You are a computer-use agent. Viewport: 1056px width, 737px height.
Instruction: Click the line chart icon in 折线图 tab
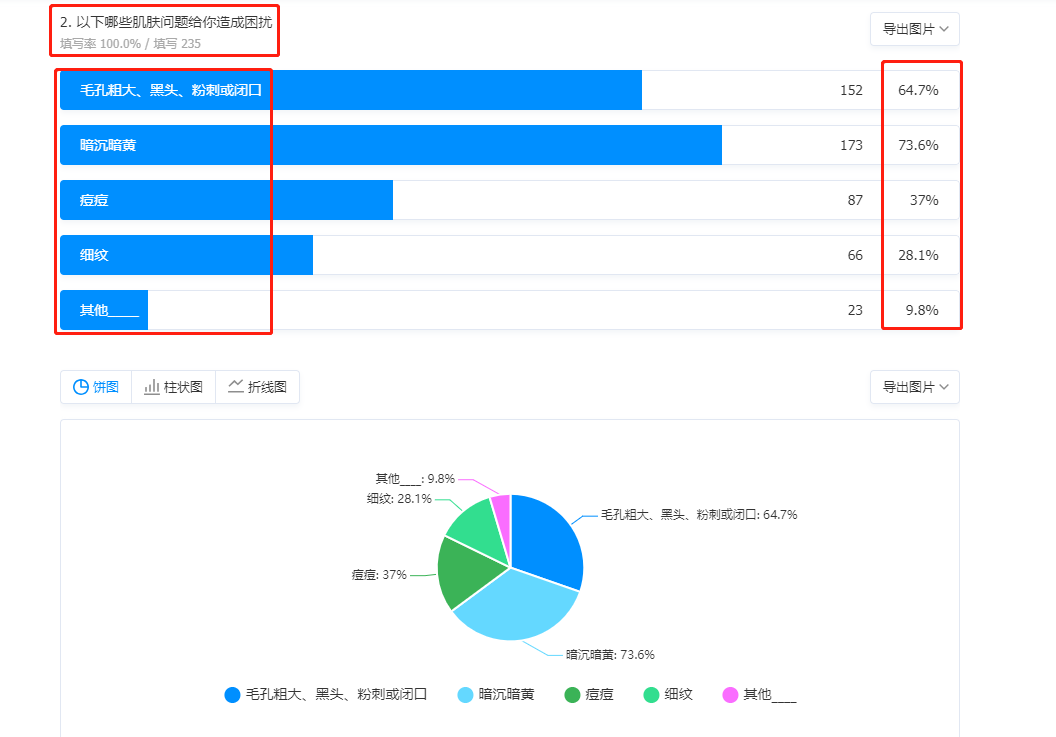click(236, 386)
